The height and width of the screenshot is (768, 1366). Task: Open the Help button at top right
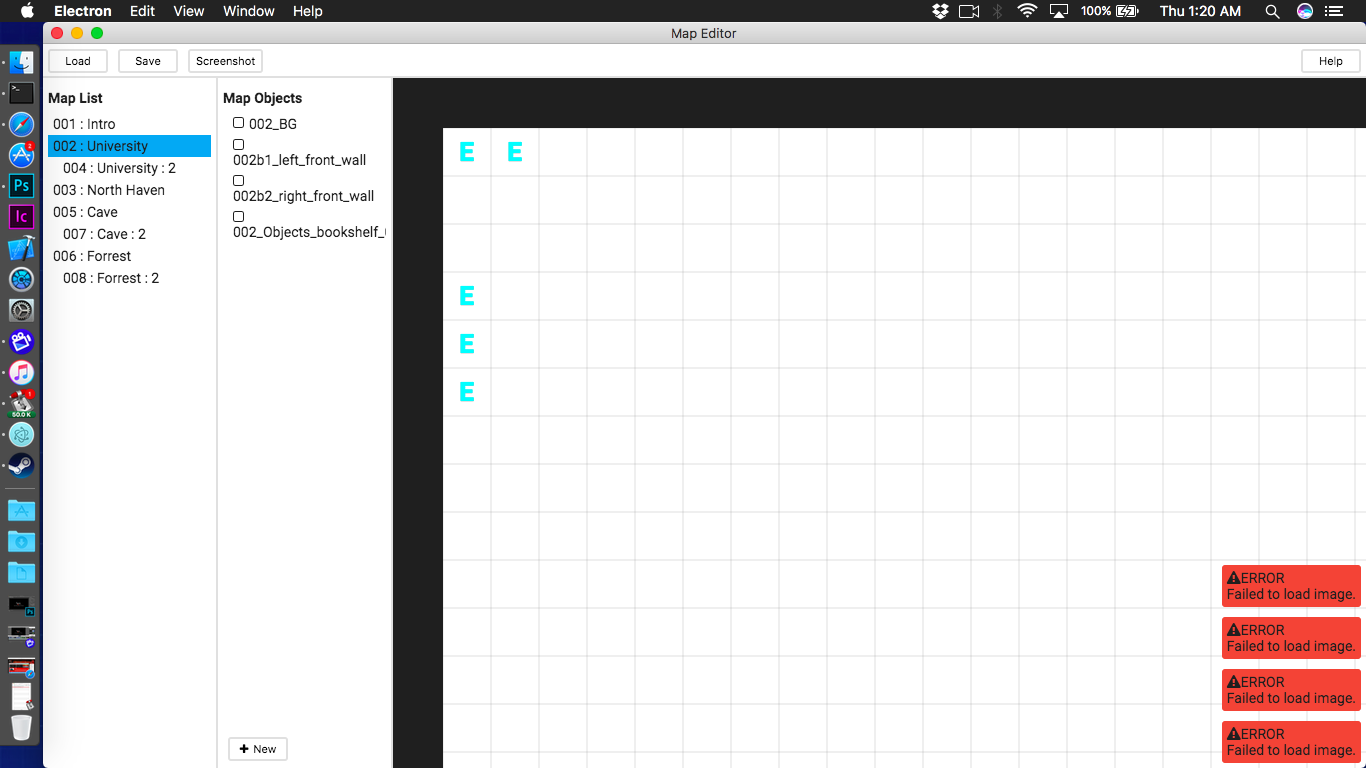(1331, 61)
